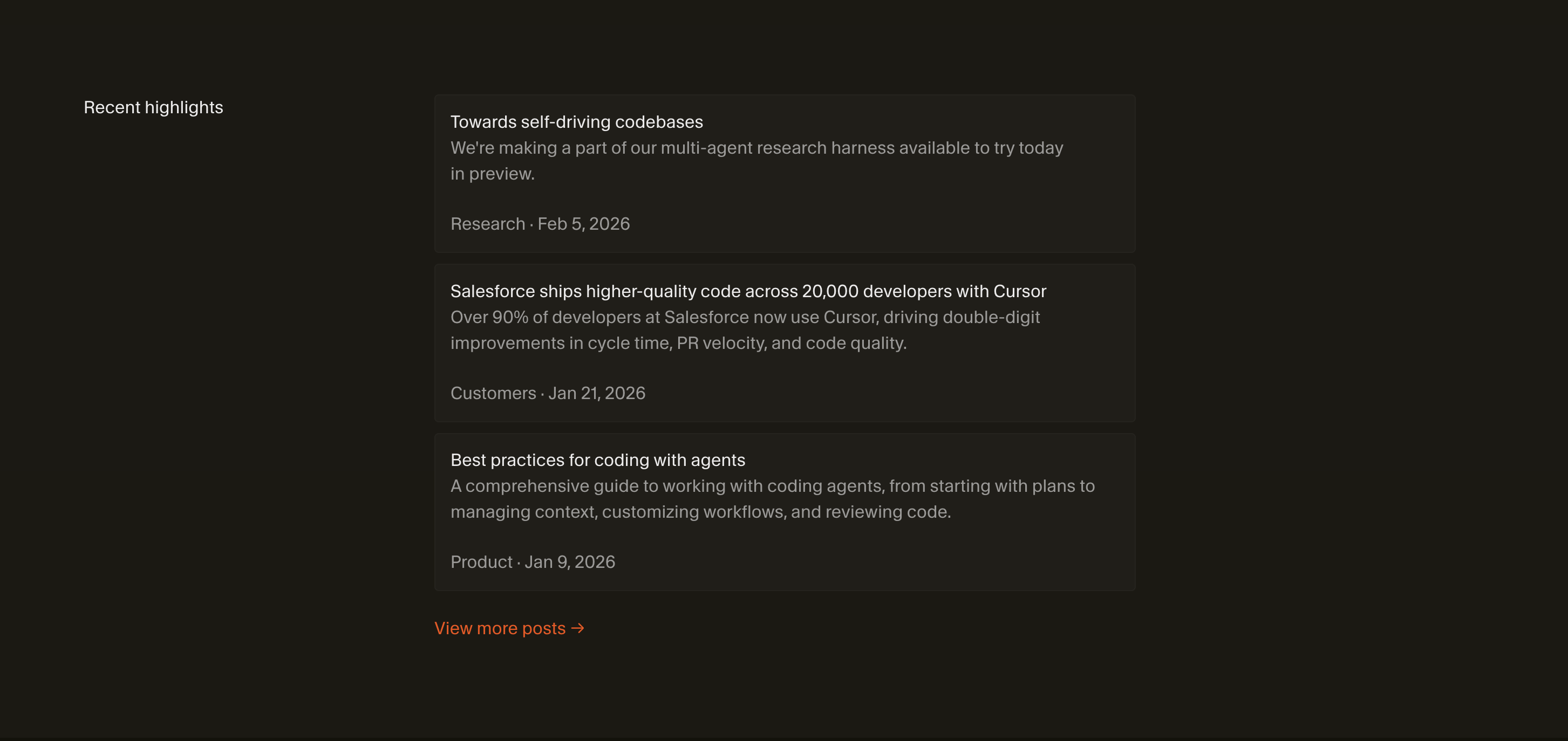The height and width of the screenshot is (741, 1568).
Task: Click the Jan 9, 2026 date
Action: tap(570, 561)
